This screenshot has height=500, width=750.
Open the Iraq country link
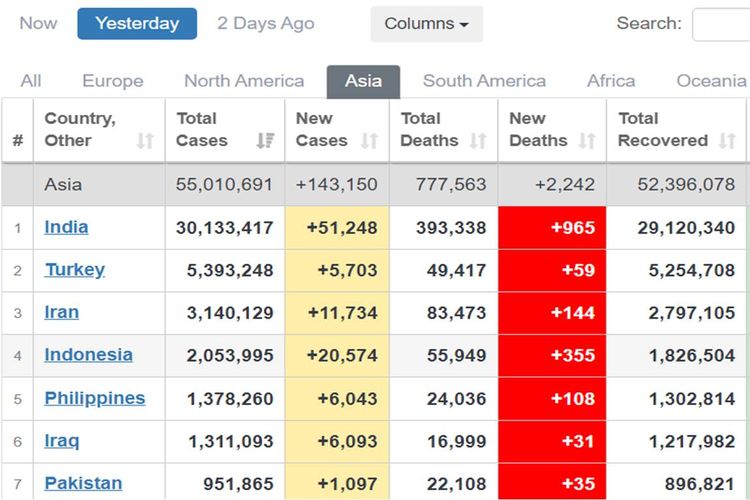[62, 441]
